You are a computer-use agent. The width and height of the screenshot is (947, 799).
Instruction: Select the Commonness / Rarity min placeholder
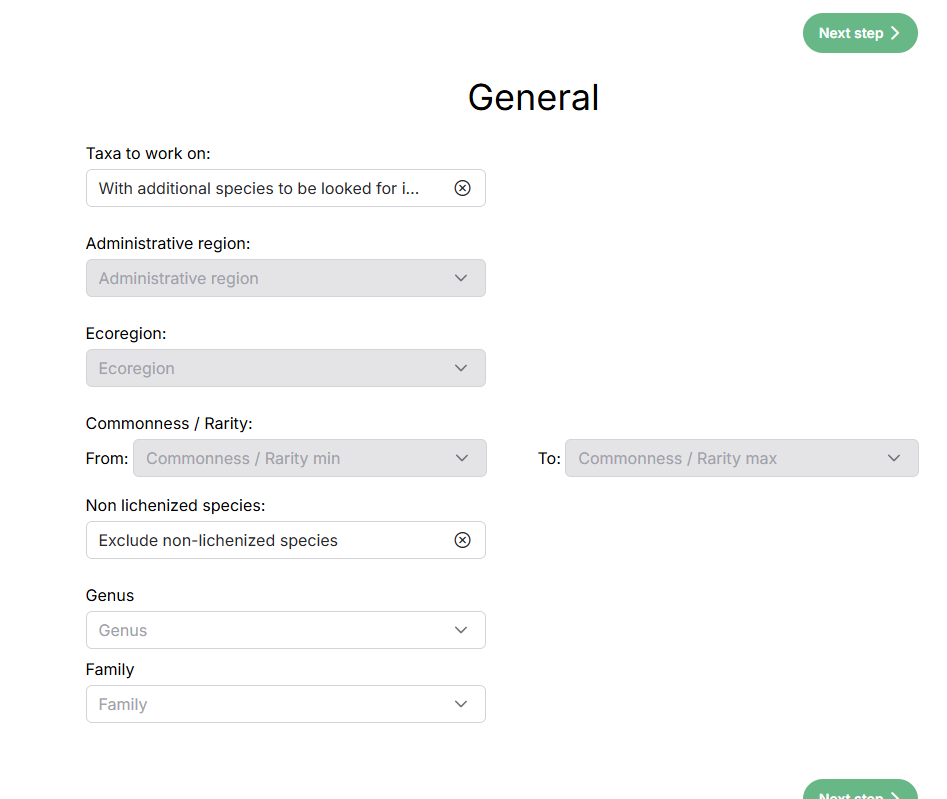coord(243,459)
